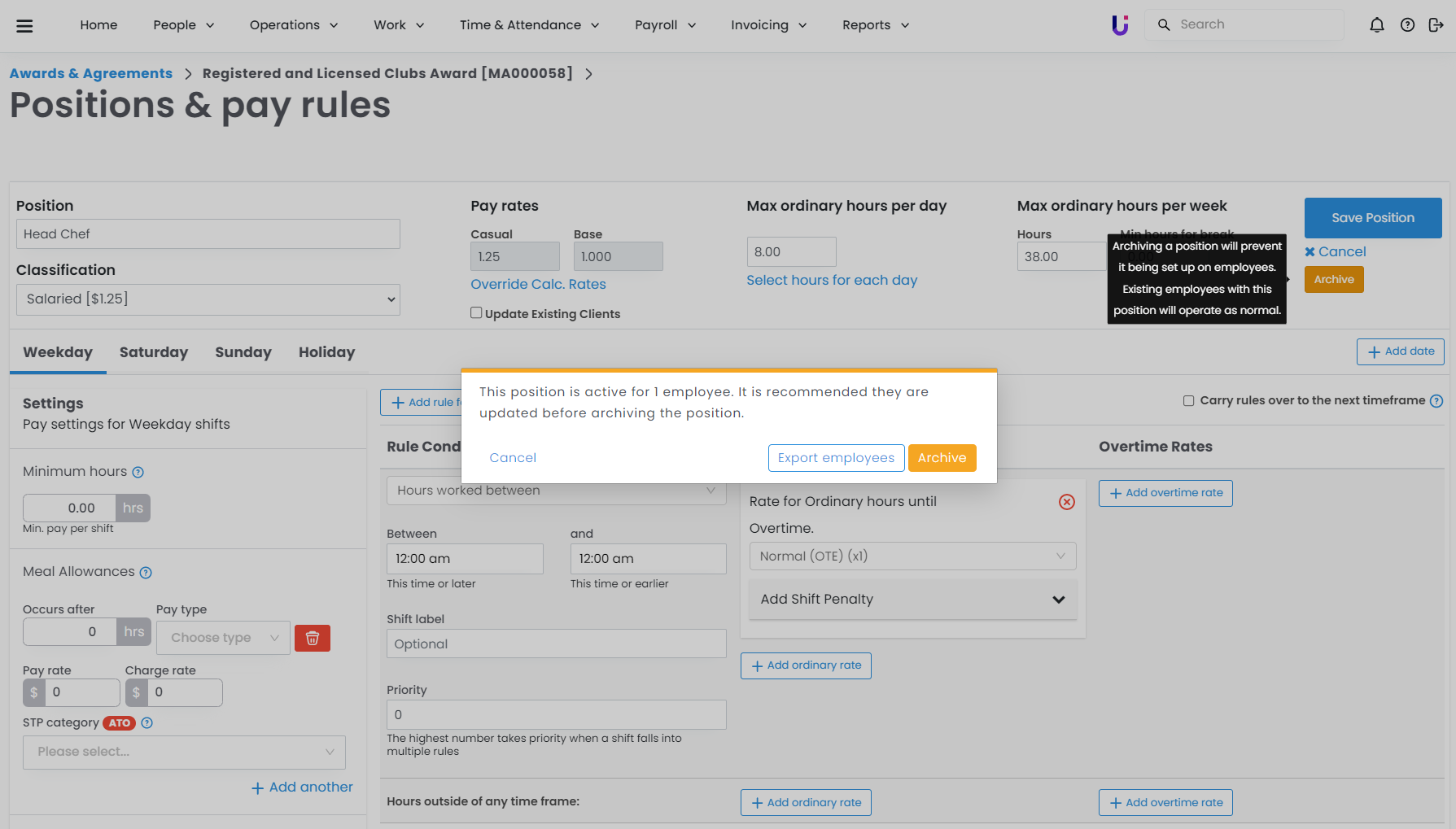The image size is (1456, 829).
Task: Open the Payroll menu
Action: [x=665, y=25]
